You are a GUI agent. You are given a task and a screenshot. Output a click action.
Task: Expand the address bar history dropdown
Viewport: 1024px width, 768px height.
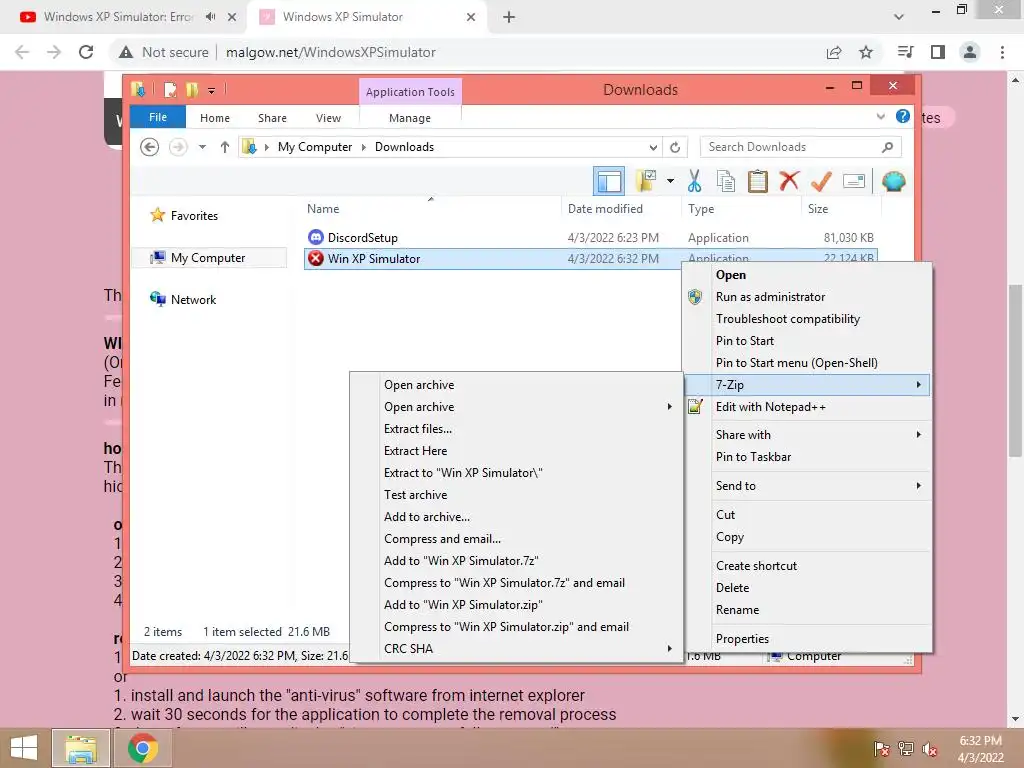(652, 147)
